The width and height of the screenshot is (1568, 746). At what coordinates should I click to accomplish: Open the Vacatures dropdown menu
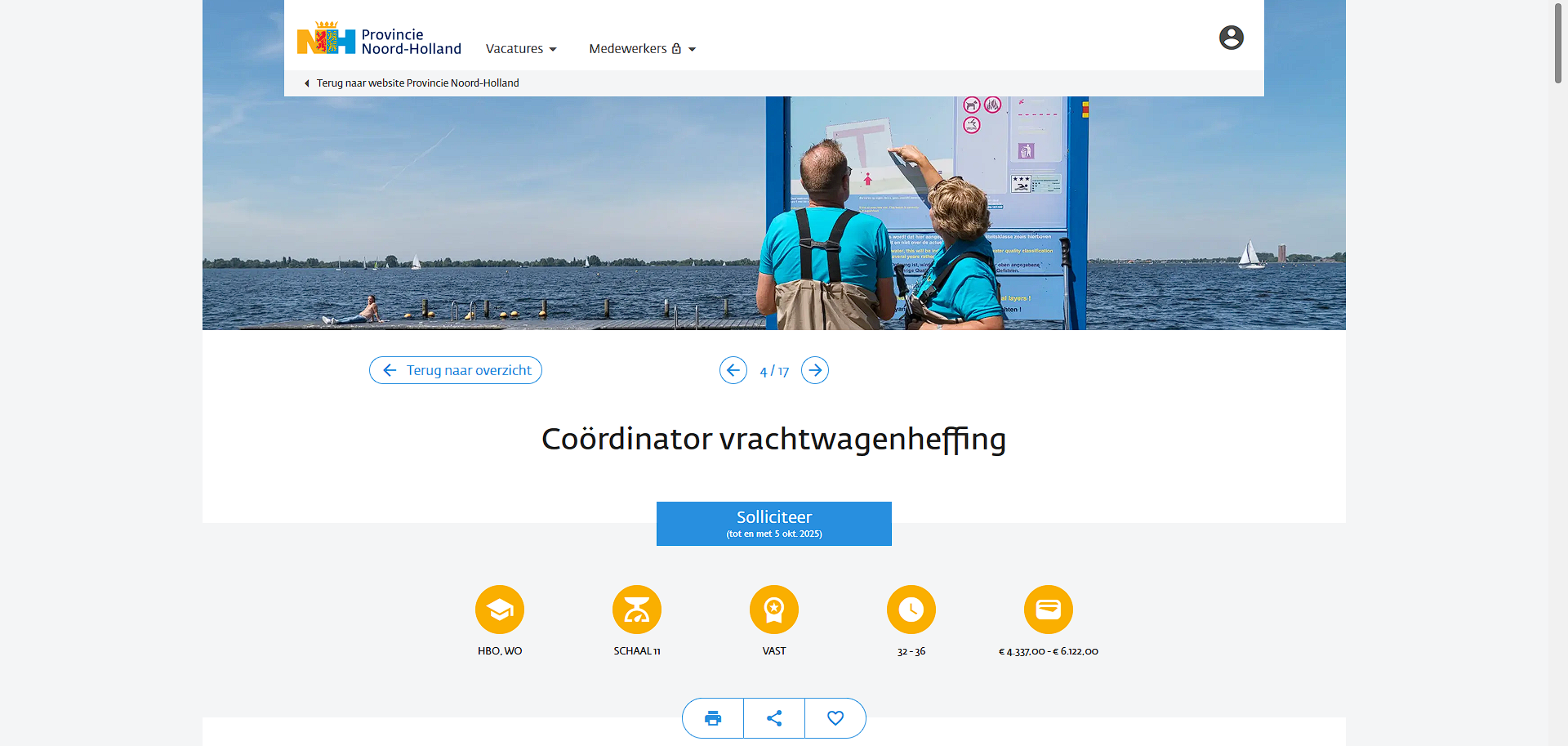click(x=521, y=49)
